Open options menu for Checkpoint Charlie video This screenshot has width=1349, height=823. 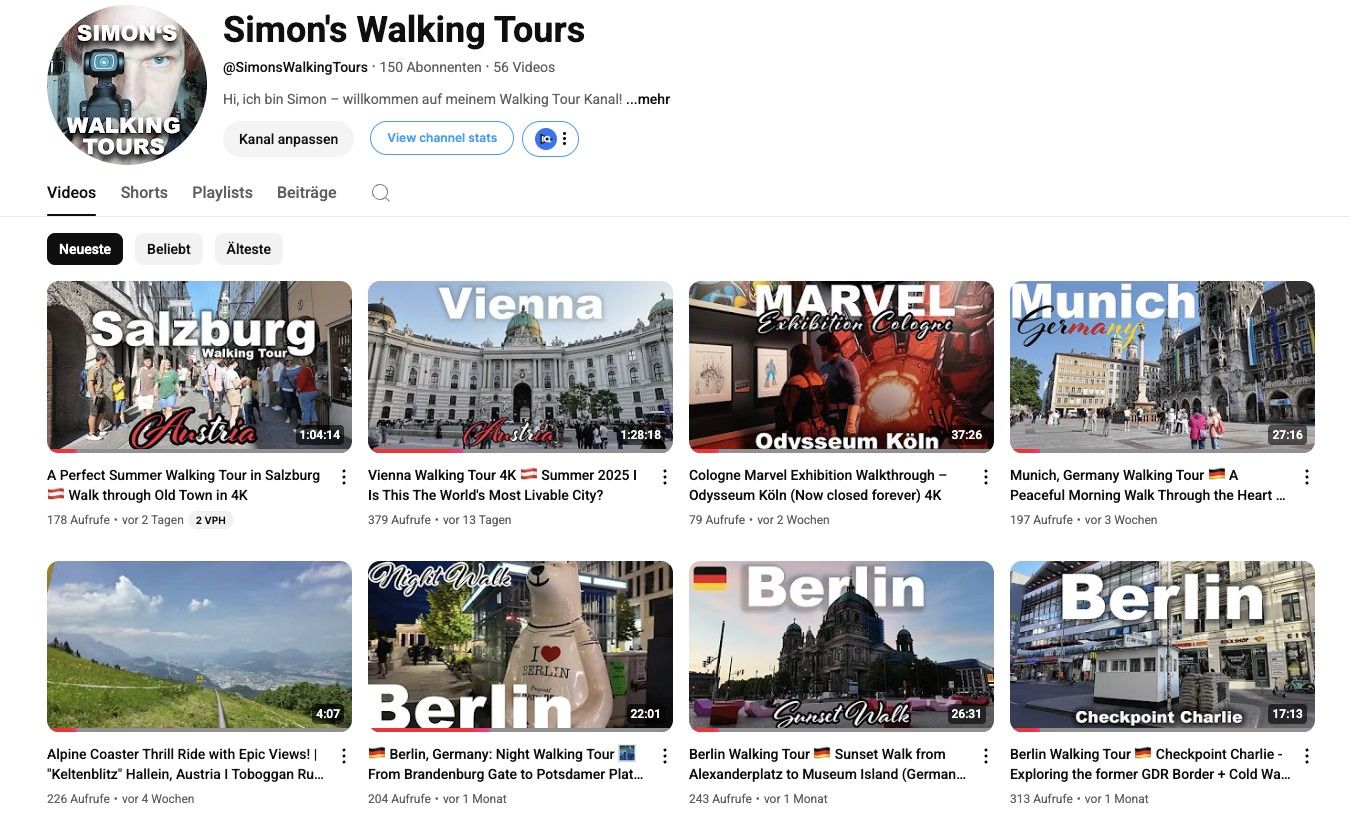pyautogui.click(x=1306, y=756)
